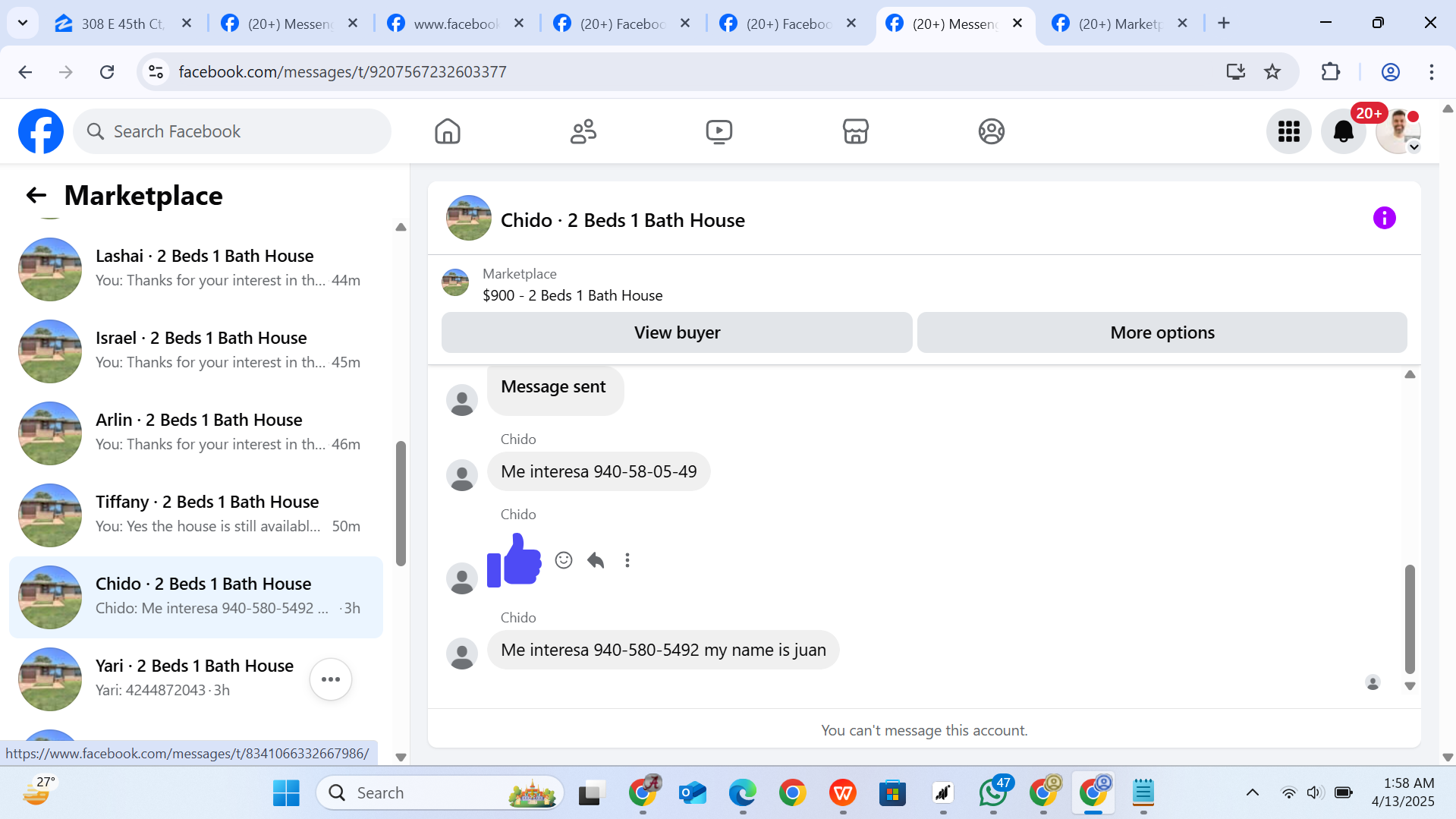Viewport: 1456px width, 819px height.
Task: Open the Windows Start menu
Action: tap(286, 793)
